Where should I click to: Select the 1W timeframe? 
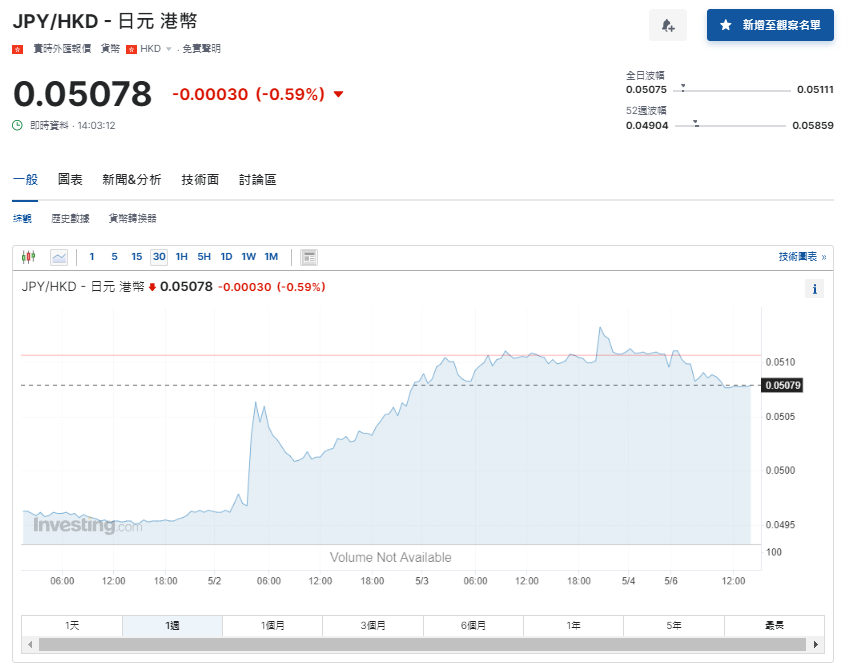[248, 256]
